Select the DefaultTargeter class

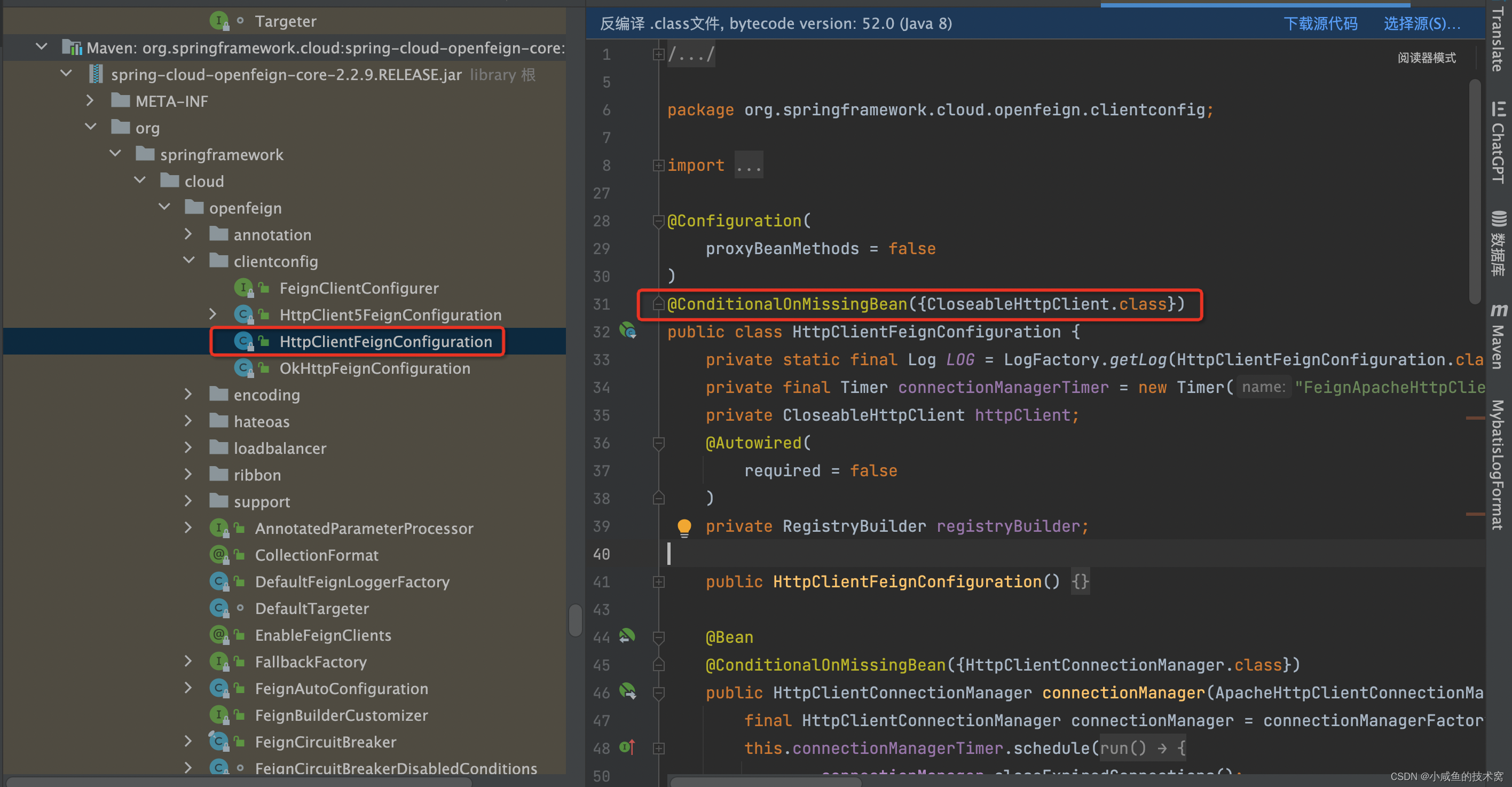312,608
